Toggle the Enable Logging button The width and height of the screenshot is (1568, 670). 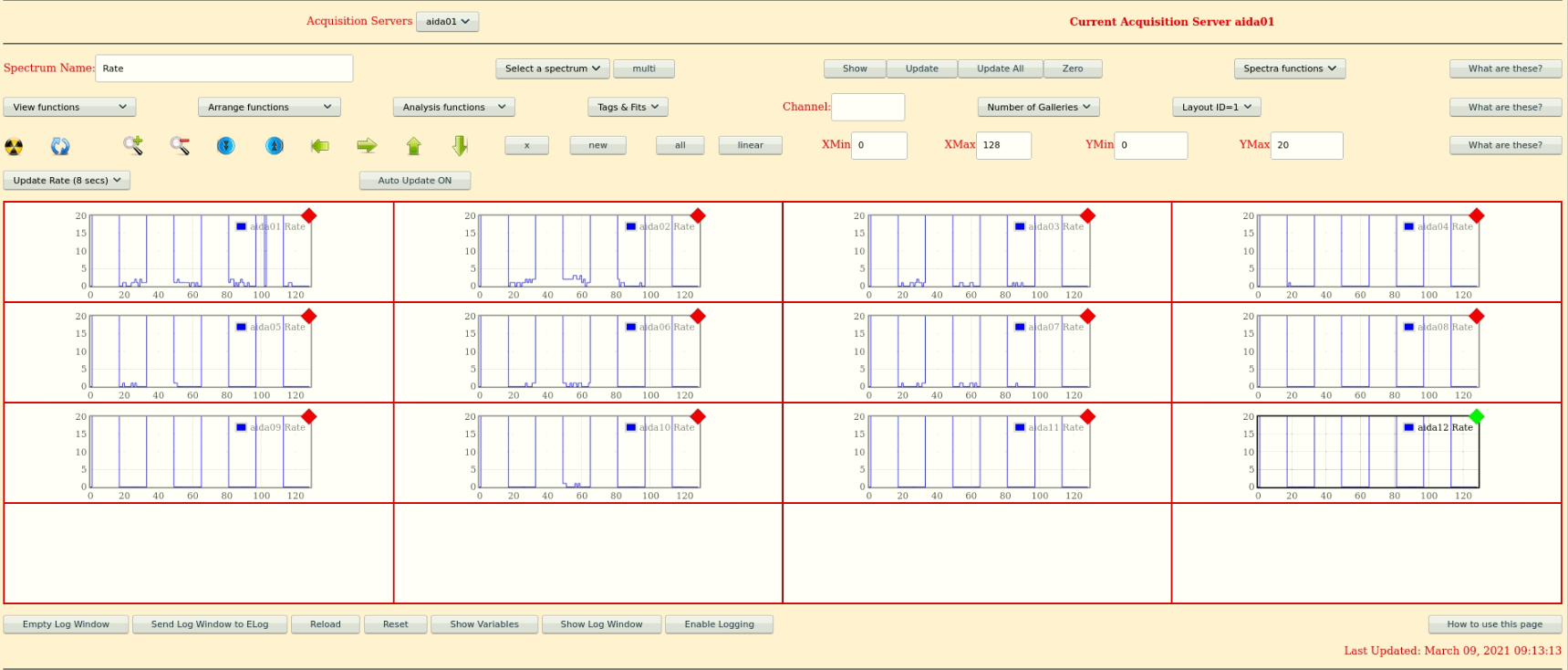click(719, 624)
